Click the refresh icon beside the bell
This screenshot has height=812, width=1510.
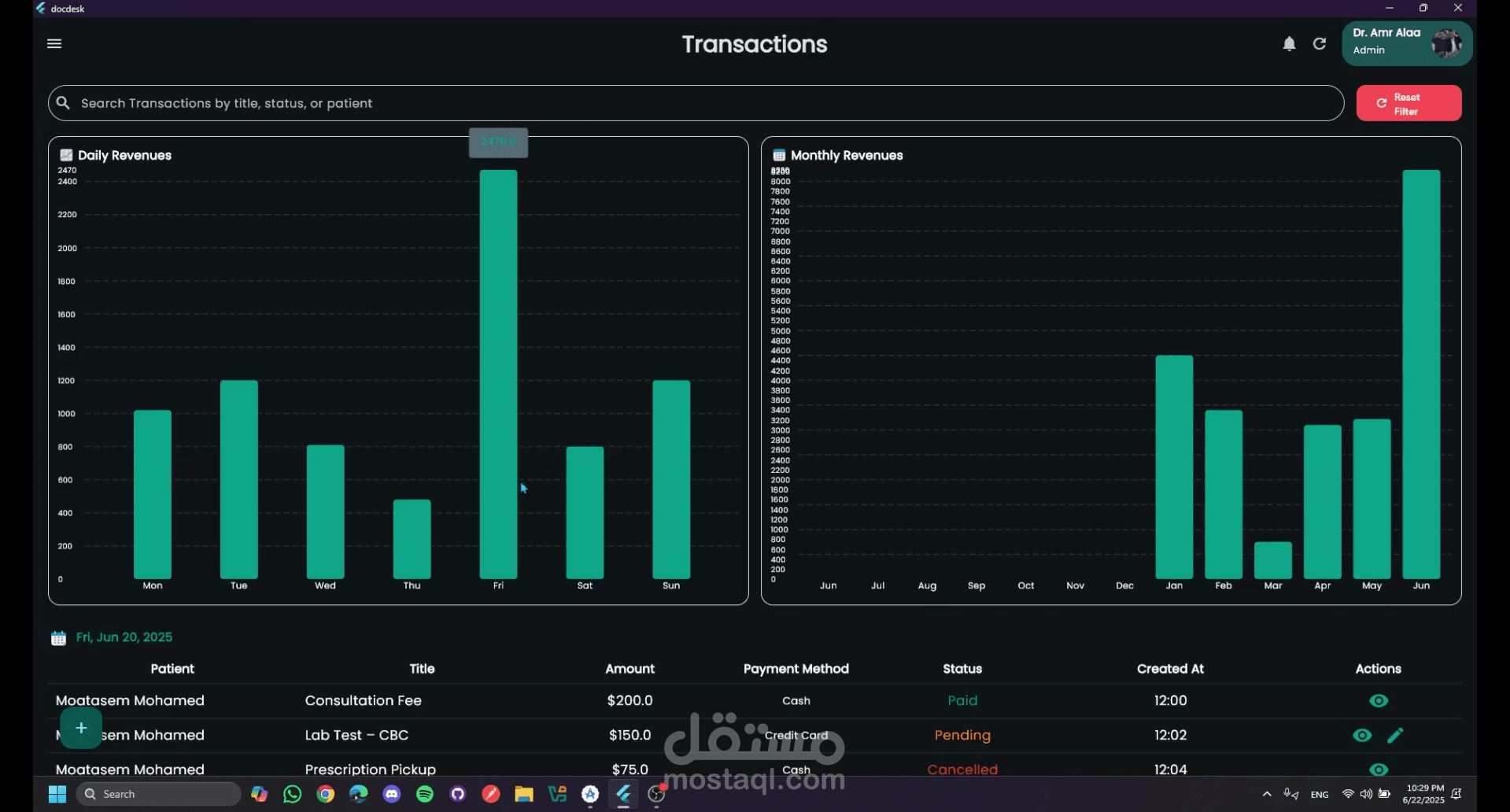click(x=1320, y=44)
